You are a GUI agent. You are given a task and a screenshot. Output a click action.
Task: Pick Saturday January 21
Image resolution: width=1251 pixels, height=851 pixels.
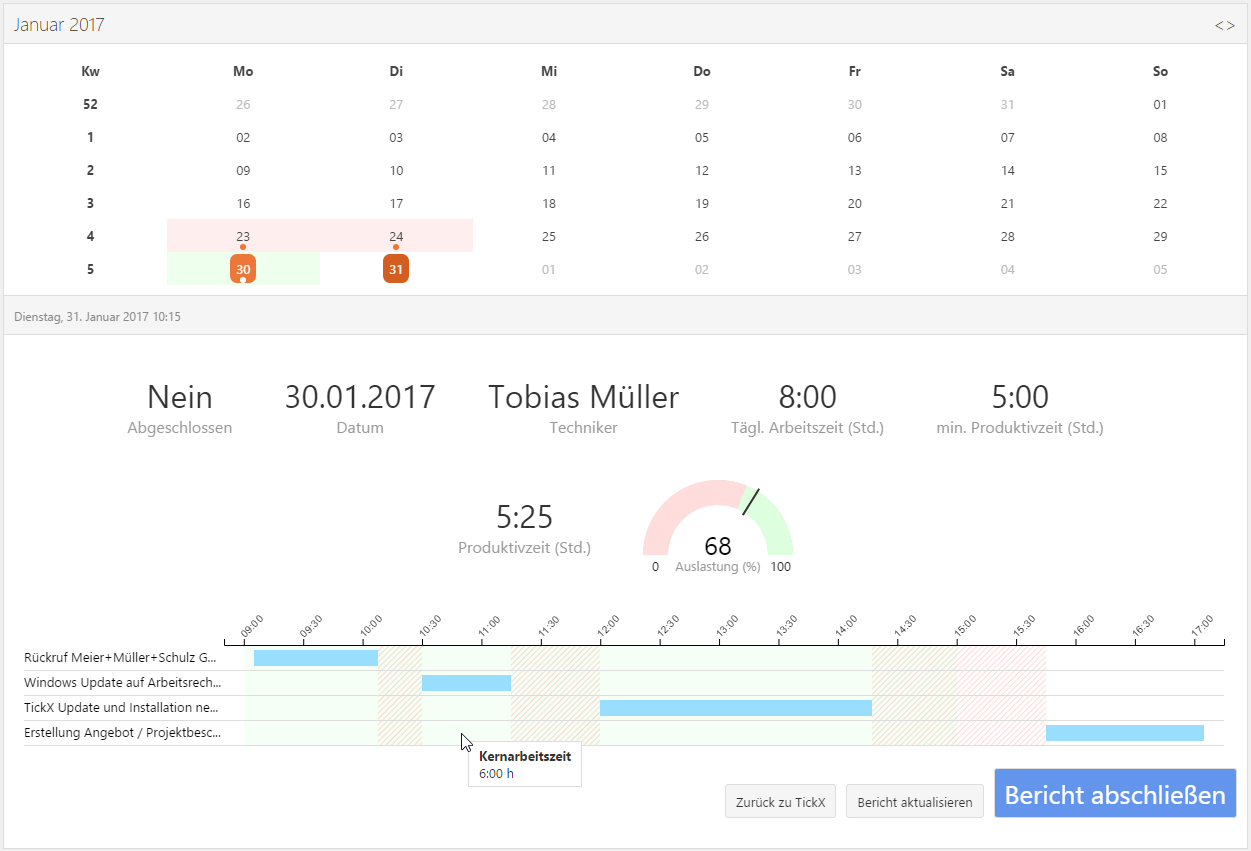click(1008, 204)
